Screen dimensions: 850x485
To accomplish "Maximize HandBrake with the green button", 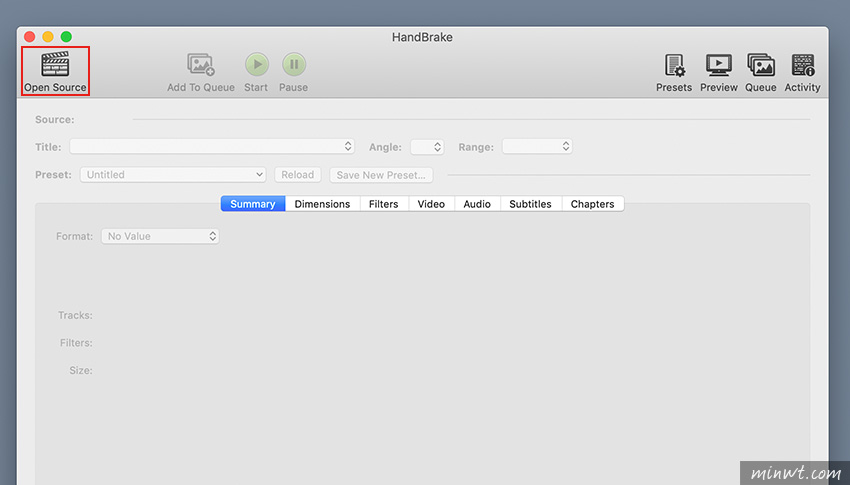I will [66, 36].
